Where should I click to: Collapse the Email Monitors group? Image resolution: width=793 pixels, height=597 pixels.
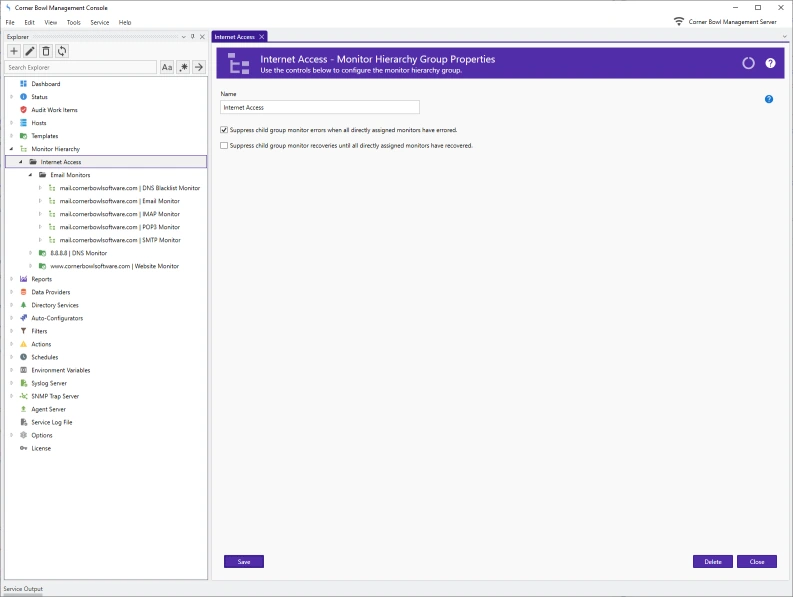coord(31,175)
